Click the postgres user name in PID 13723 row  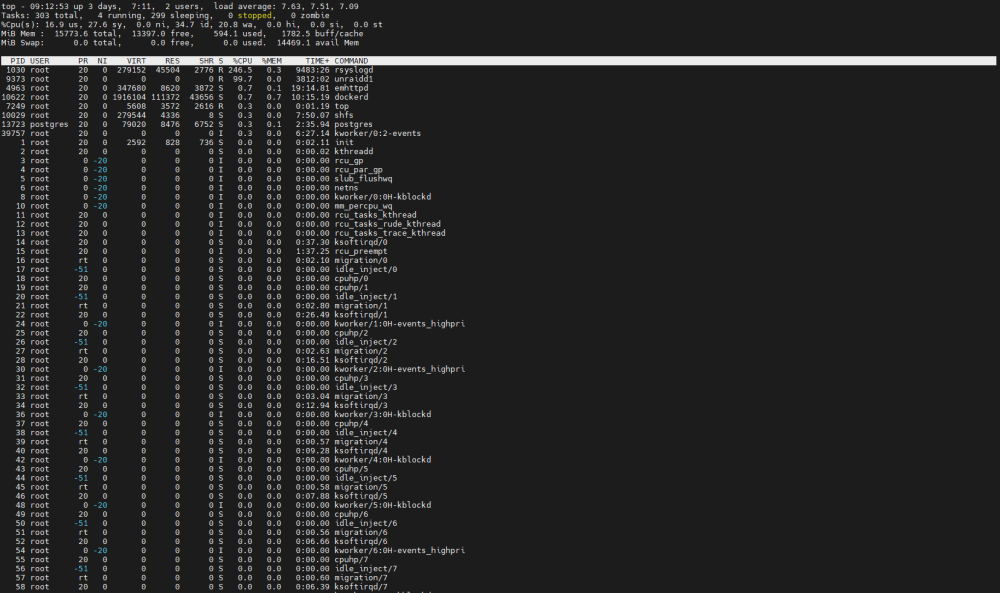point(49,124)
